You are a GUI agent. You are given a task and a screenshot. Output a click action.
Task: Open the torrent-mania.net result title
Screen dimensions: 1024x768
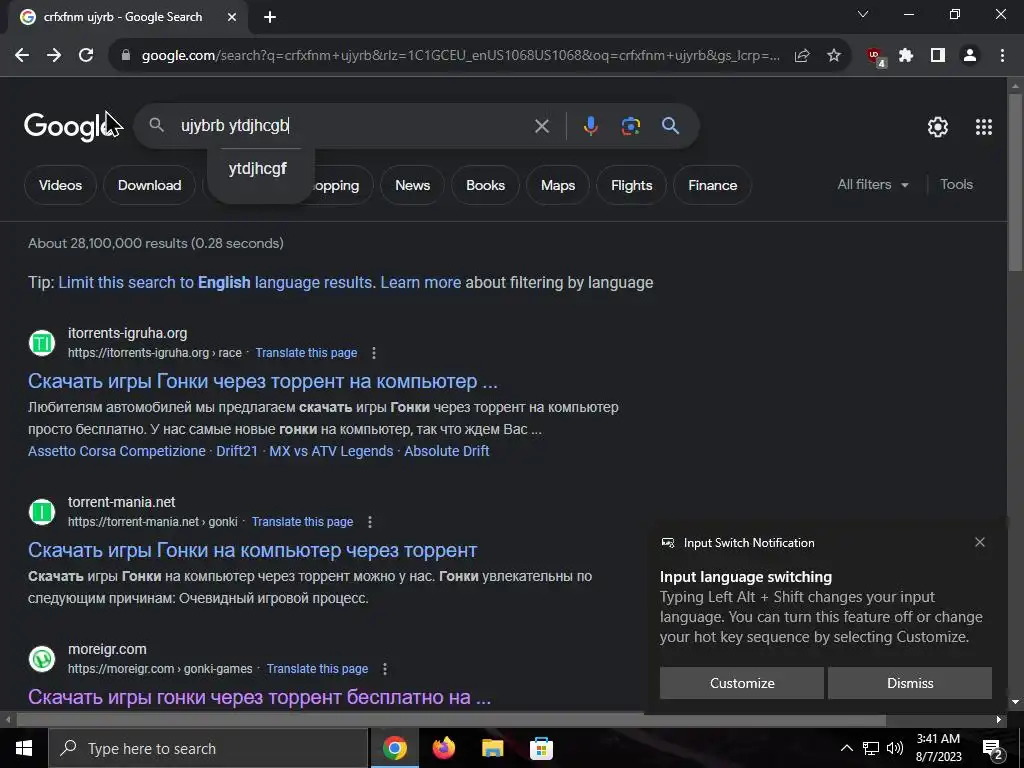(253, 551)
